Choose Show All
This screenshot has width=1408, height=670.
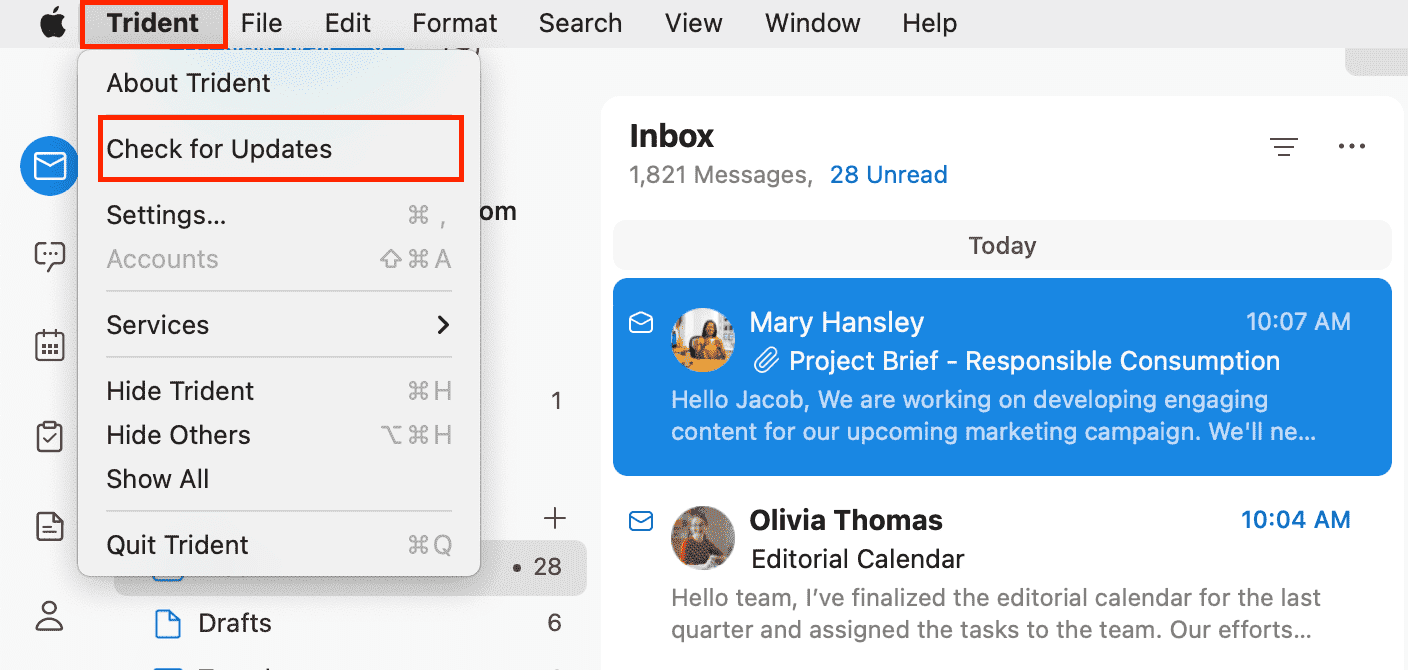click(x=279, y=479)
